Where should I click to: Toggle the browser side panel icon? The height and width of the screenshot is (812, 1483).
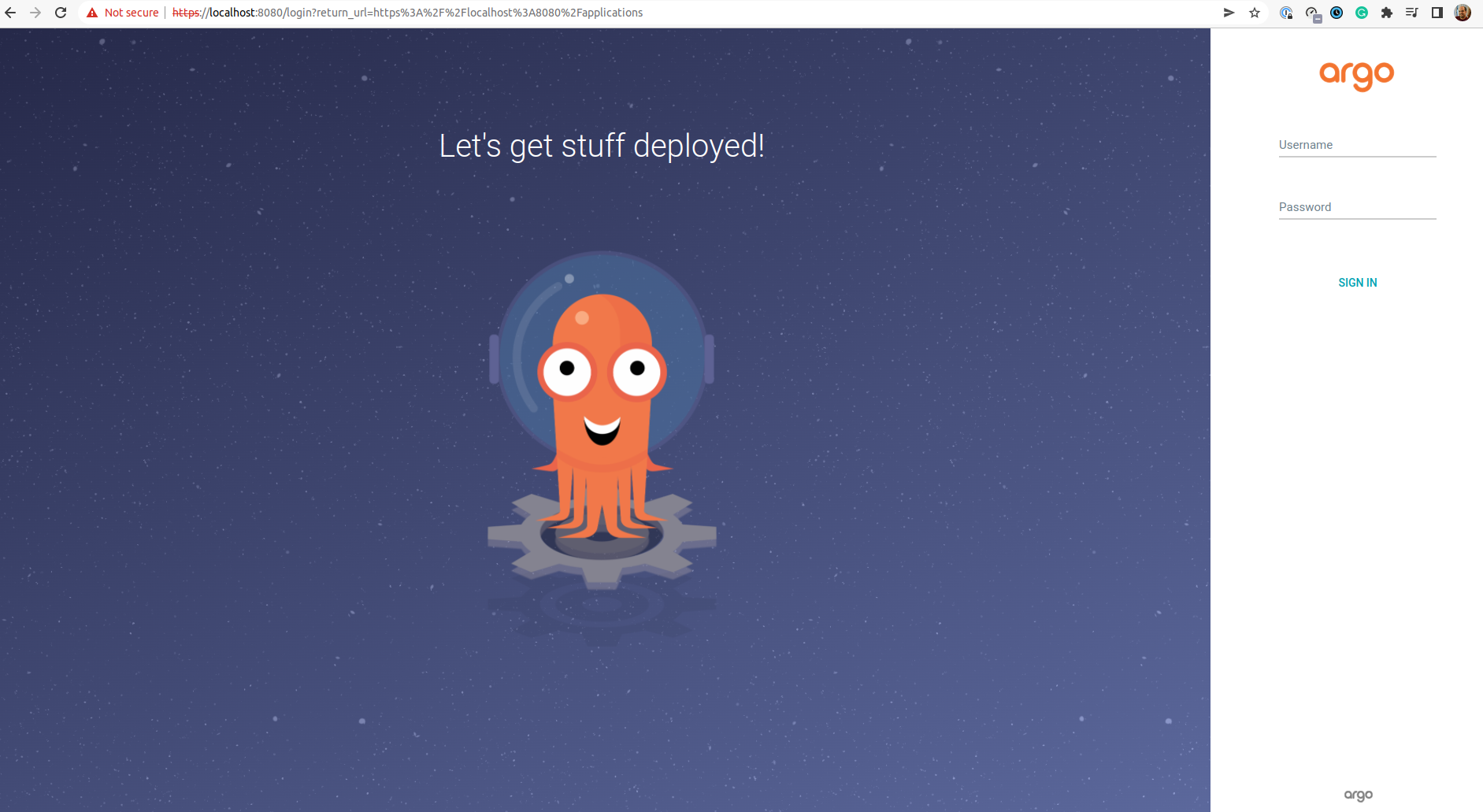coord(1437,13)
